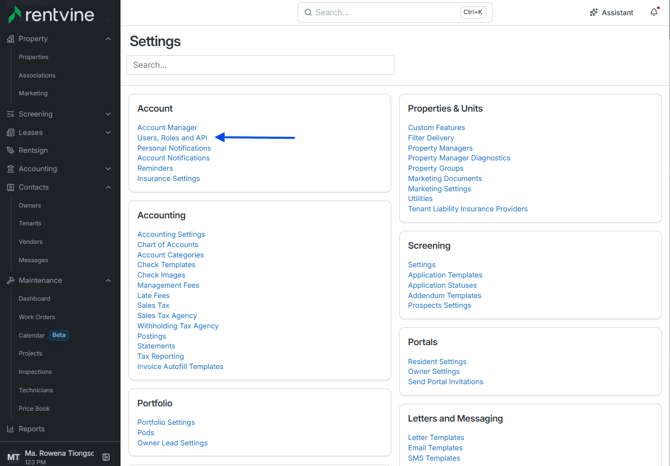Open Reminders link

coord(155,168)
